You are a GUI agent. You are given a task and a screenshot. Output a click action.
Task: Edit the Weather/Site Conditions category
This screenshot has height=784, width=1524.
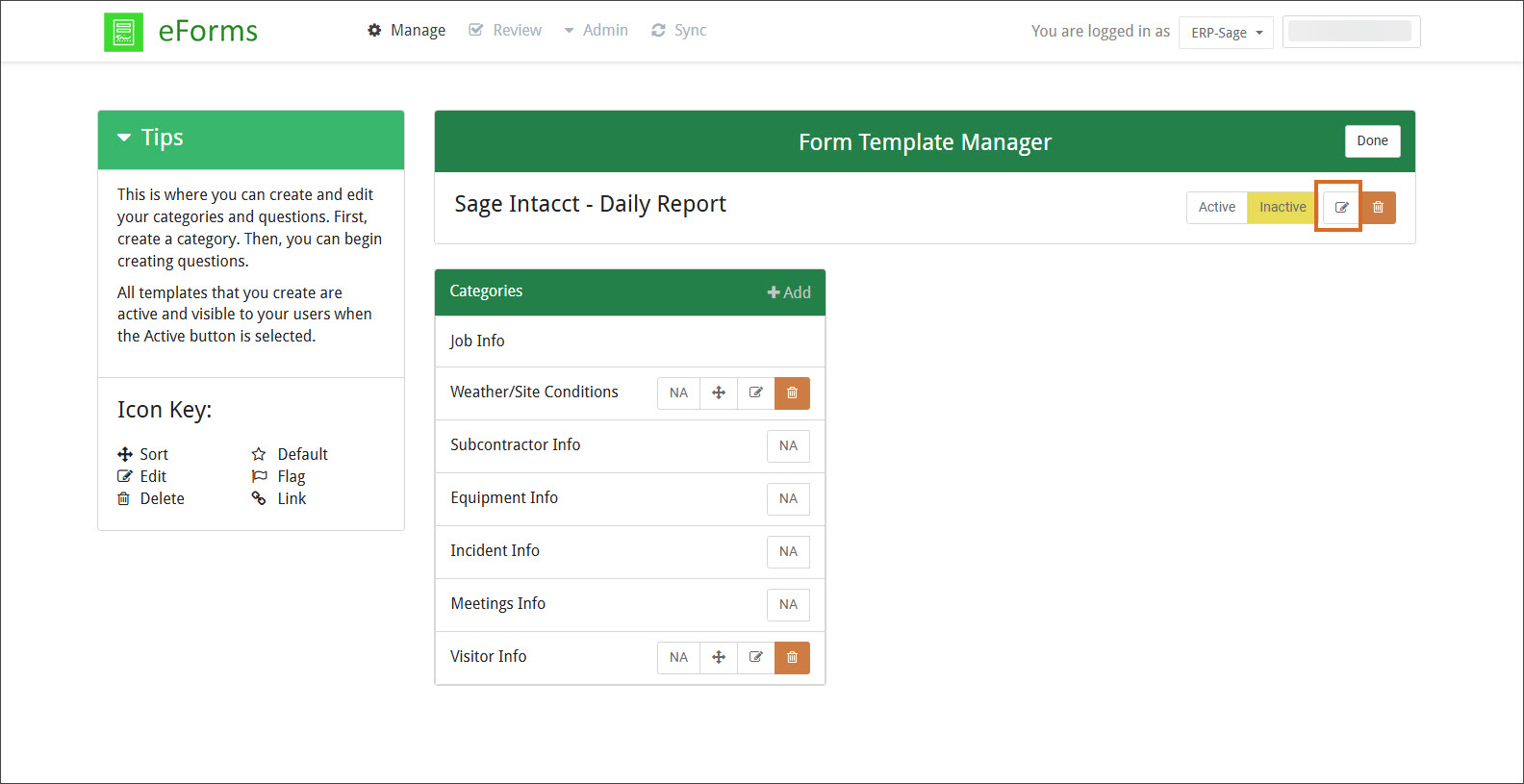coord(755,392)
